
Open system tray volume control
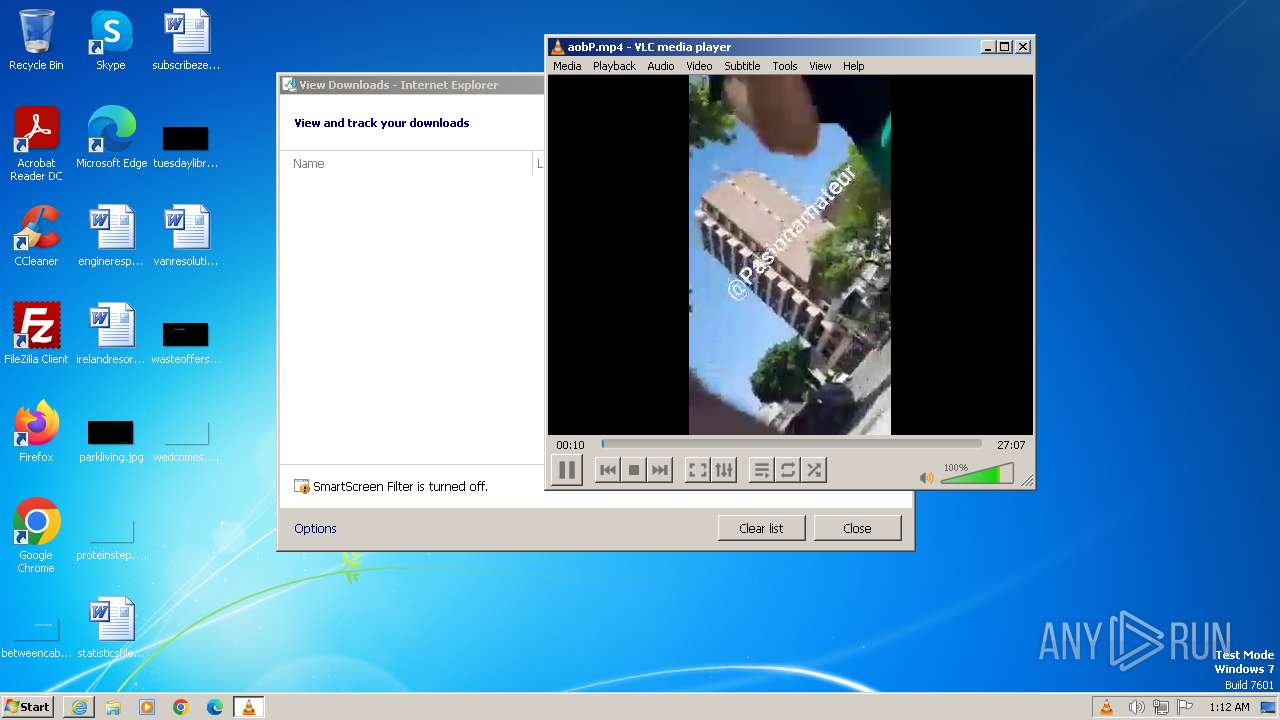coord(1136,707)
